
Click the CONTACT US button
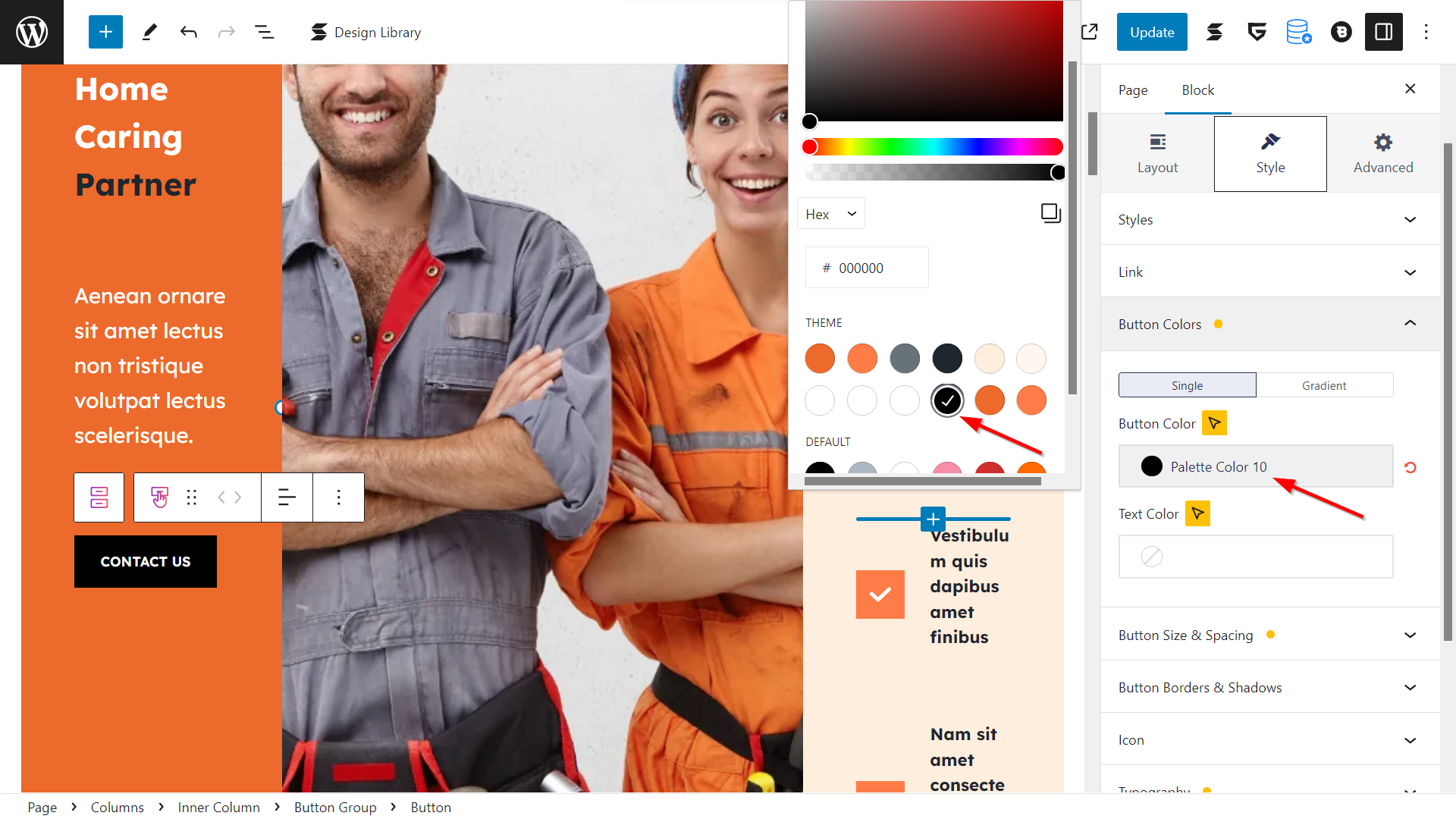[145, 561]
